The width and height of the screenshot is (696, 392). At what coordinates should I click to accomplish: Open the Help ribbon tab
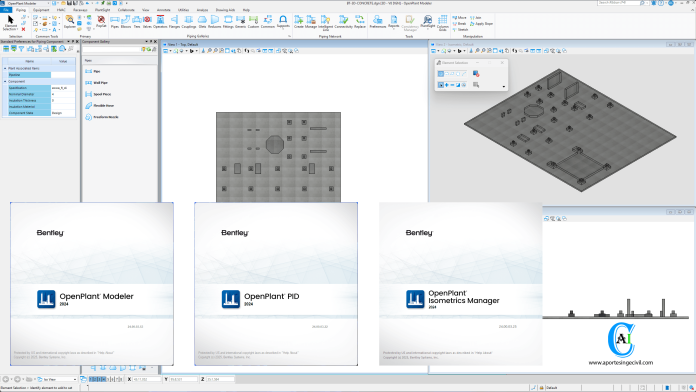tap(246, 10)
